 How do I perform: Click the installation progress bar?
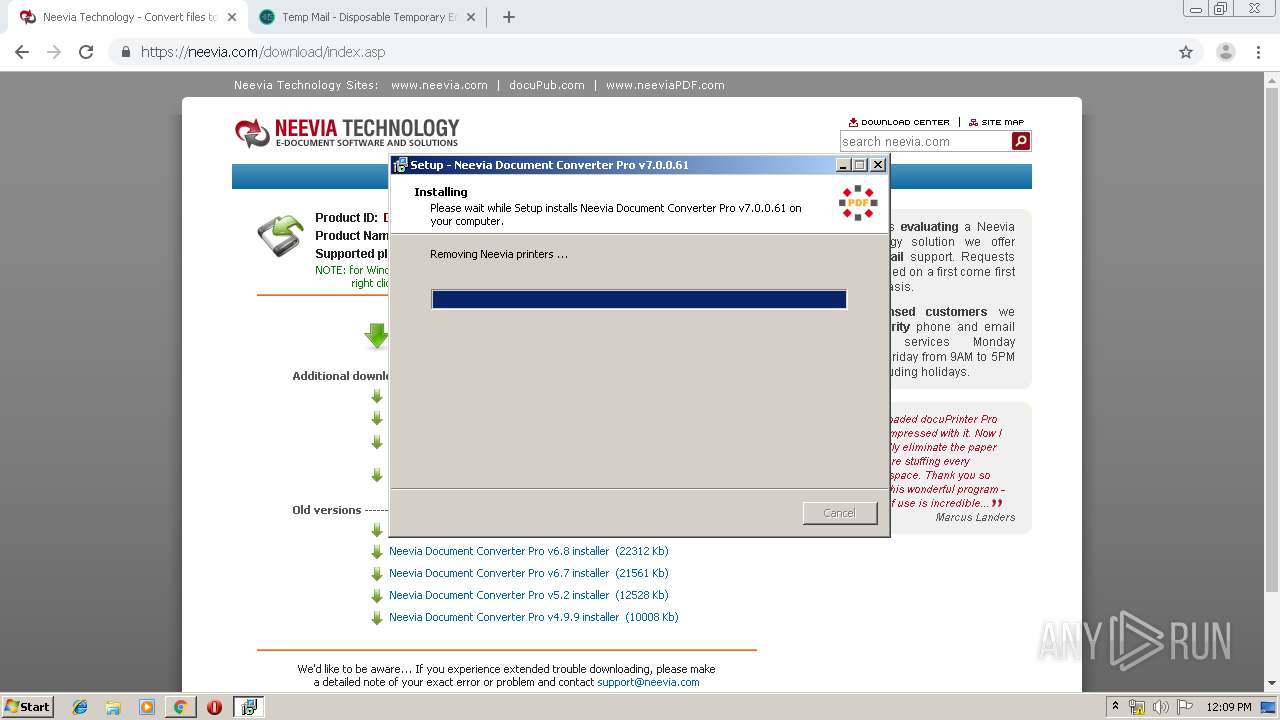[x=639, y=299]
